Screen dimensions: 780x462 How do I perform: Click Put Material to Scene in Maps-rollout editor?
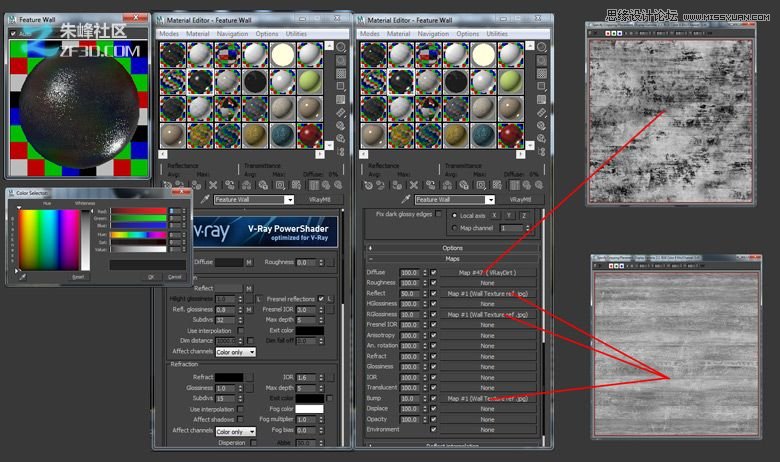[380, 185]
